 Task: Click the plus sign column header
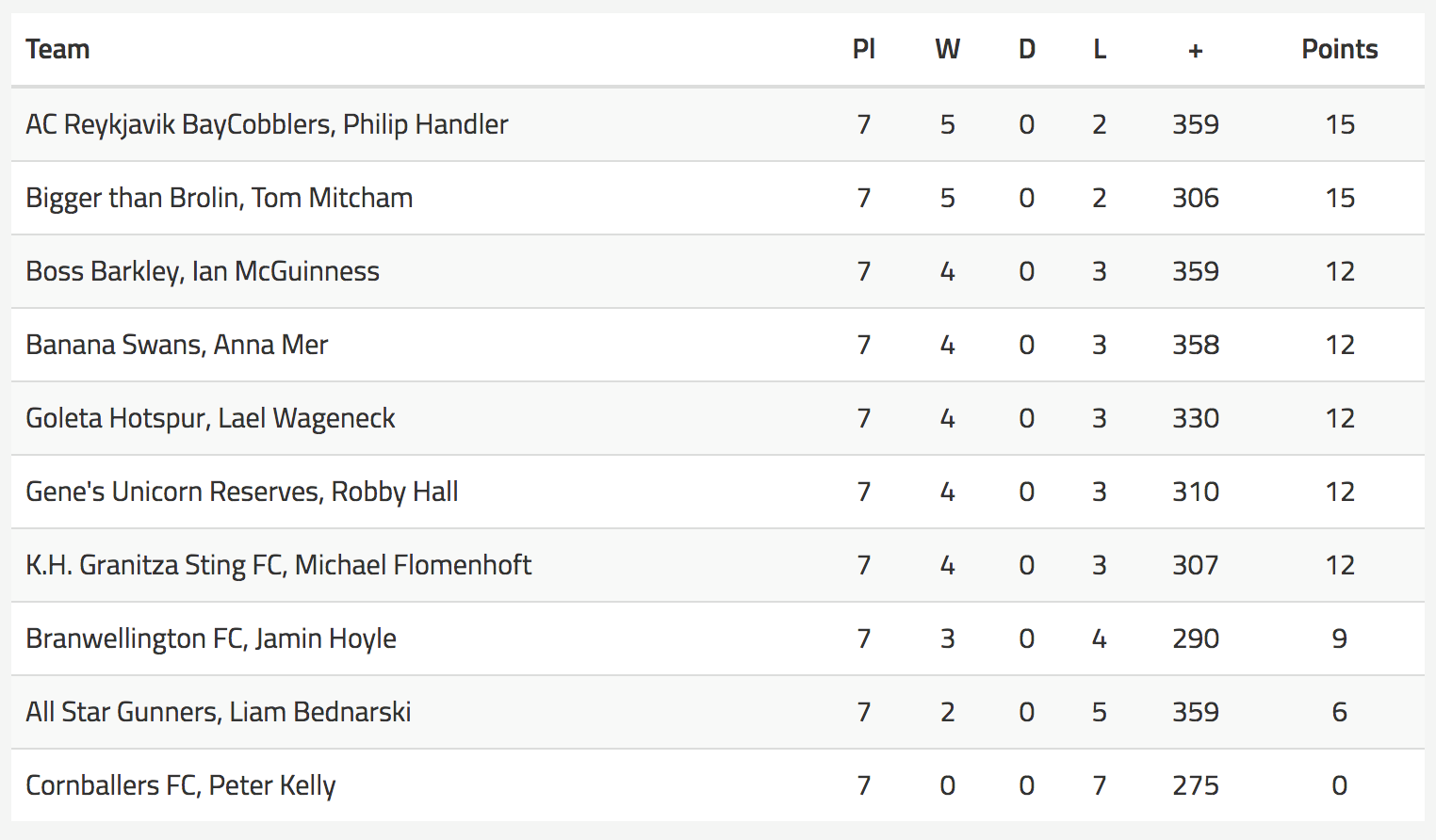coord(1195,51)
